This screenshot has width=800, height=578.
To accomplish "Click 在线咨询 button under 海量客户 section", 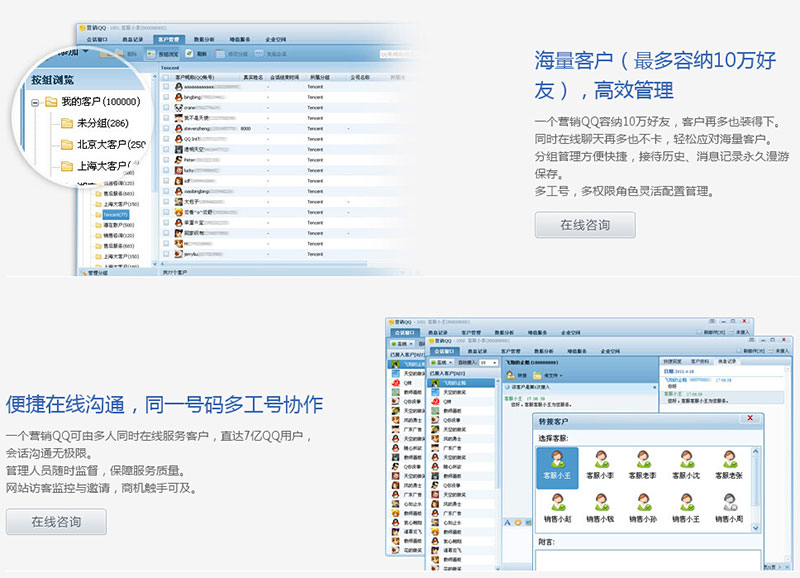I will click(x=585, y=225).
